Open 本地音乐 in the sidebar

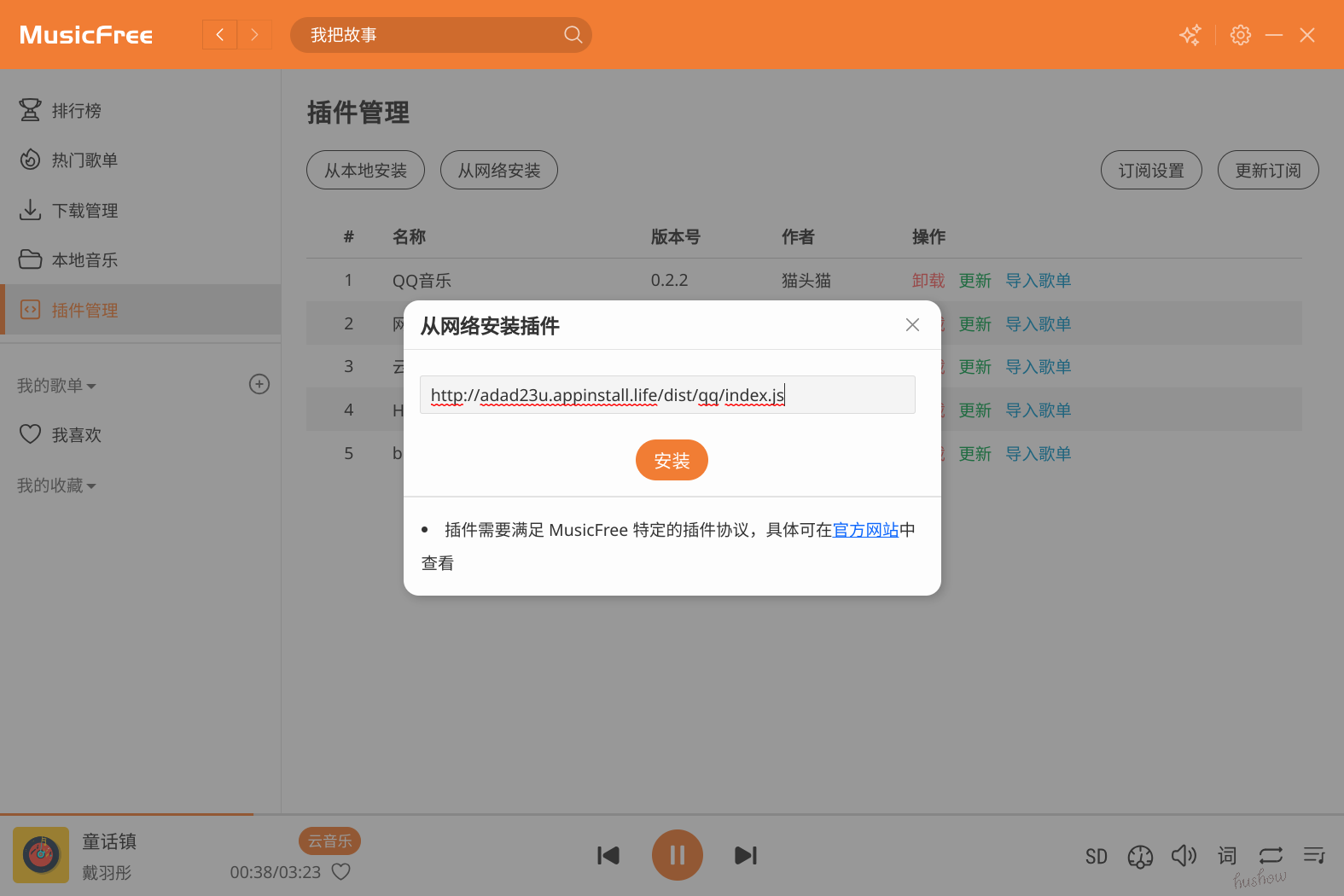[141, 259]
